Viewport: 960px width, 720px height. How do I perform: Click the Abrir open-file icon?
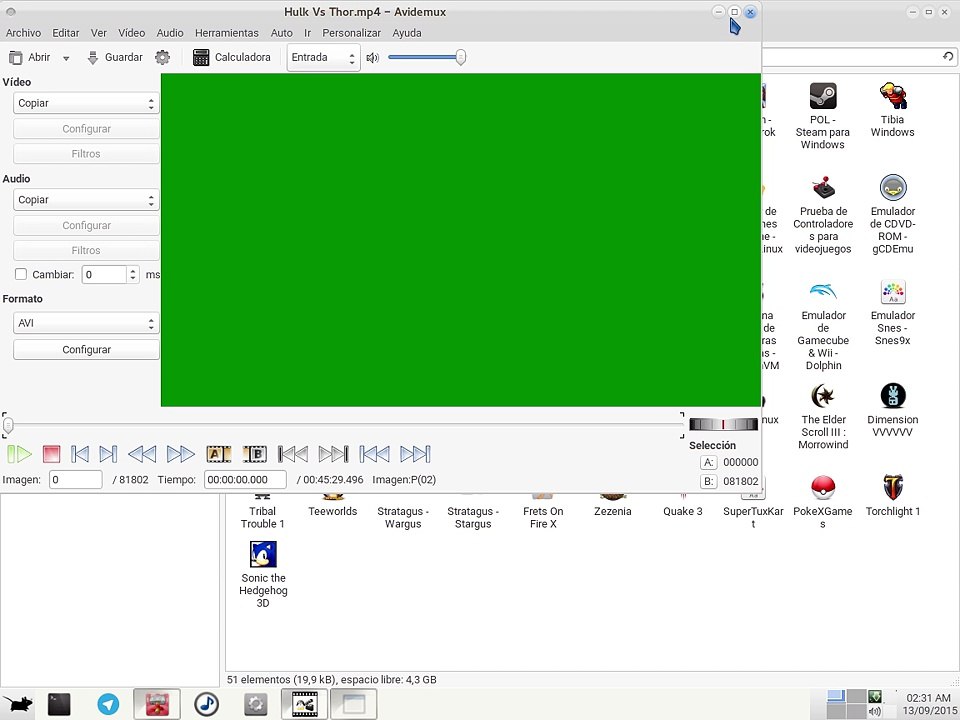point(15,58)
